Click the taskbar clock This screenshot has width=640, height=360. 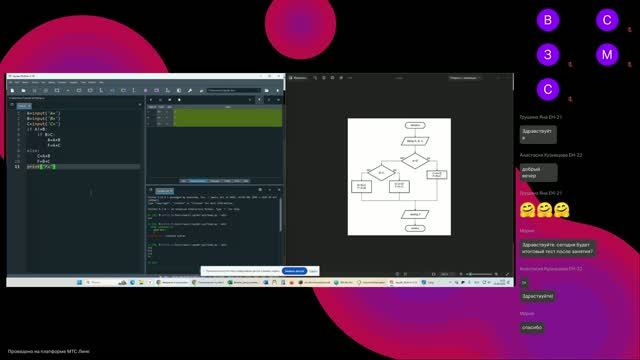501,282
